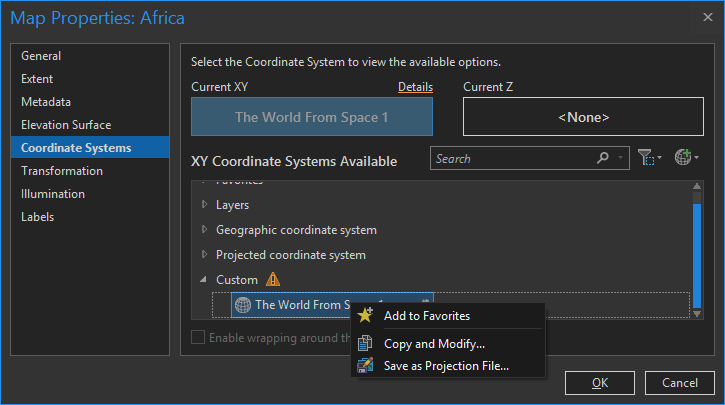Click the coordinate list vertical scrollbar
Screen dimensions: 725x405
pyautogui.click(x=697, y=250)
